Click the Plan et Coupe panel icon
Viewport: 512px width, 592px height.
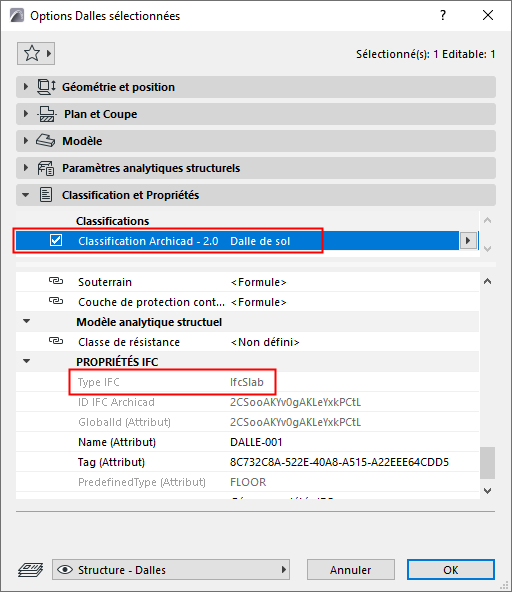(x=46, y=114)
